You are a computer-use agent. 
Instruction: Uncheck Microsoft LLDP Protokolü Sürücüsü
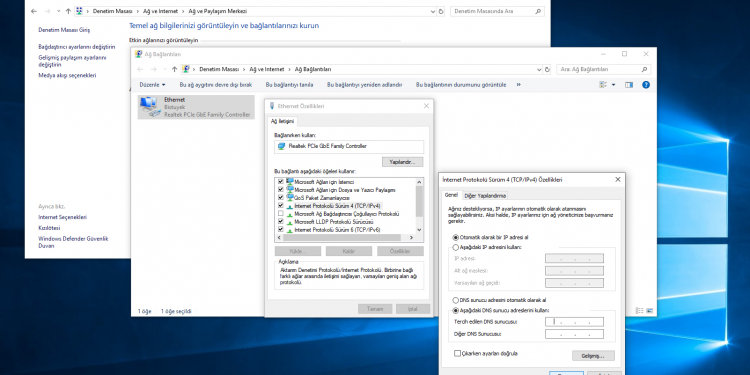point(281,222)
